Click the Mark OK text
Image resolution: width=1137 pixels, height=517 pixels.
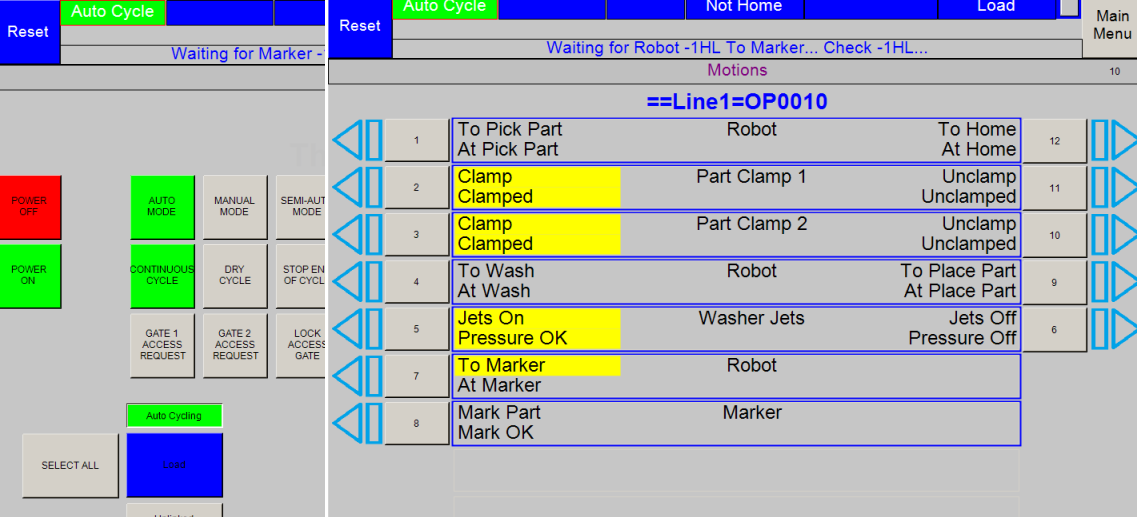[495, 433]
